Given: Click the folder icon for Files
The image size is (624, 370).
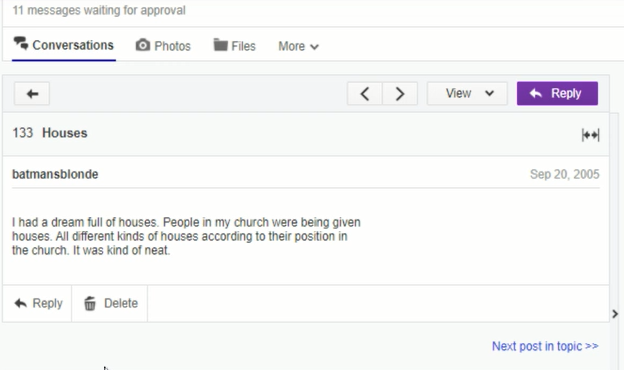Looking at the screenshot, I should pos(220,45).
